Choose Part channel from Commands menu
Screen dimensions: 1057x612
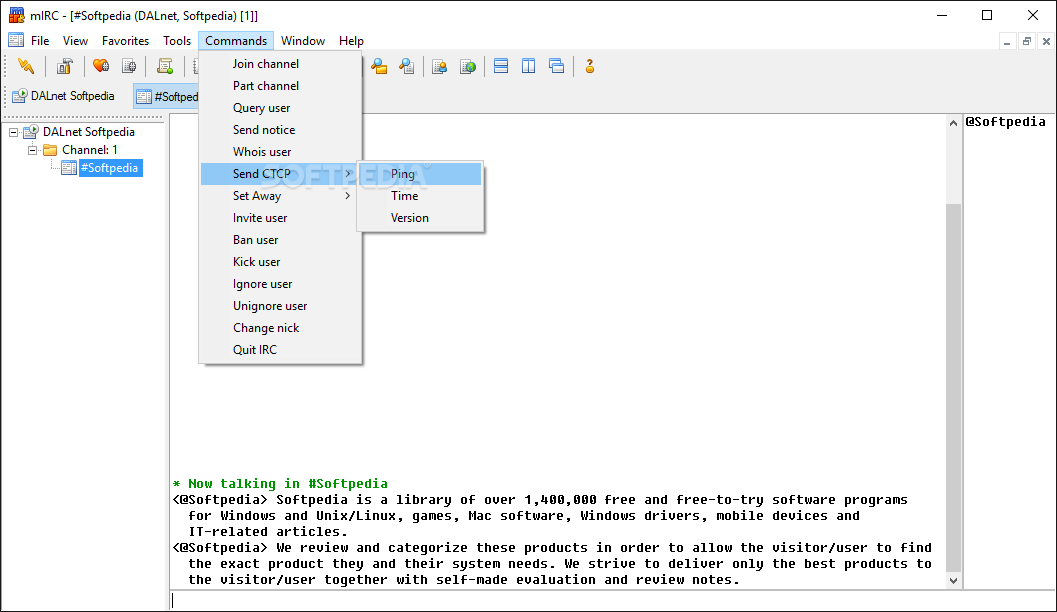pos(280,86)
